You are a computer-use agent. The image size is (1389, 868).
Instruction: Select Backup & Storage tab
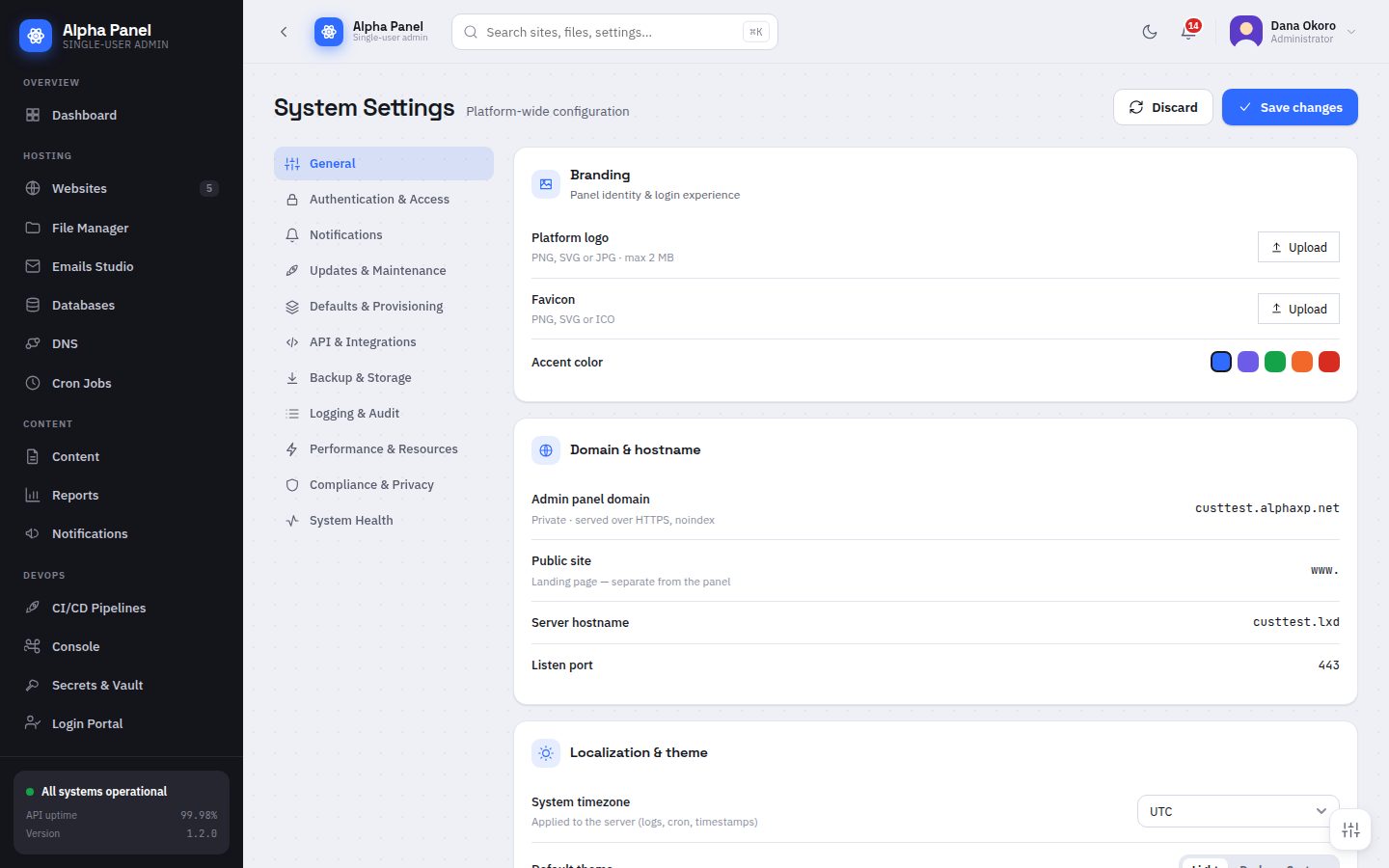384,378
